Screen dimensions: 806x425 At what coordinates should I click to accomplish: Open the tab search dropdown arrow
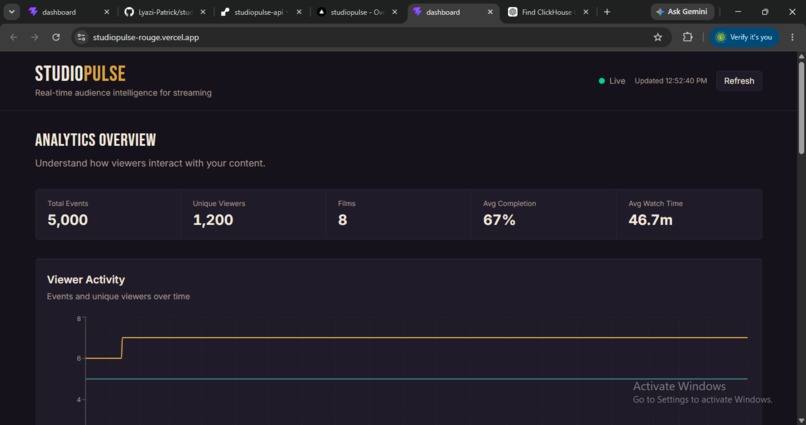(11, 12)
